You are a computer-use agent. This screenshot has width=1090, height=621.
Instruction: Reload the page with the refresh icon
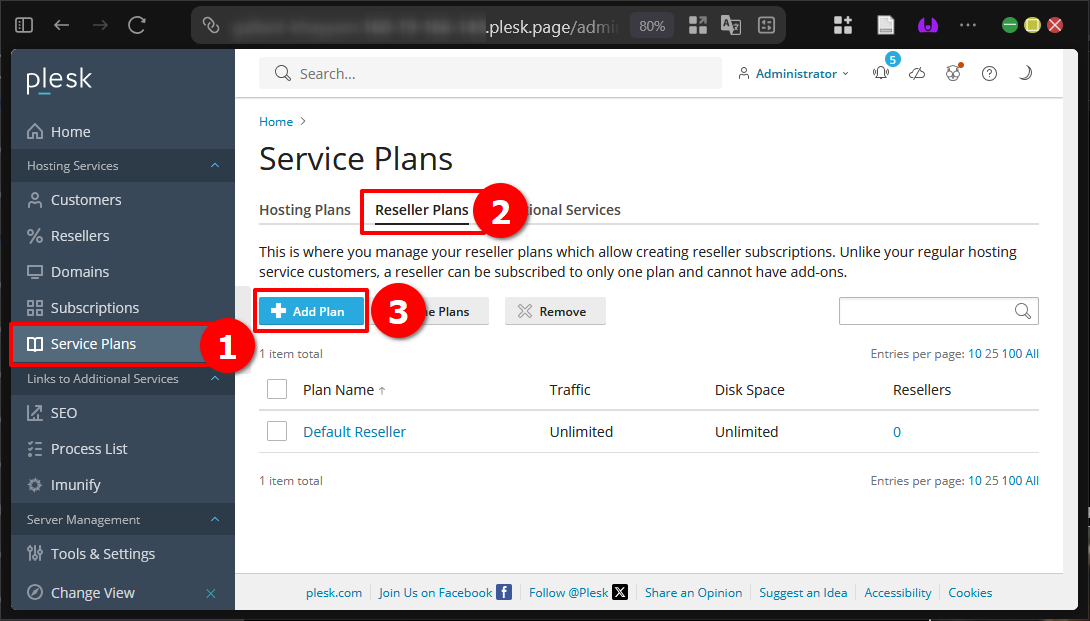(137, 26)
